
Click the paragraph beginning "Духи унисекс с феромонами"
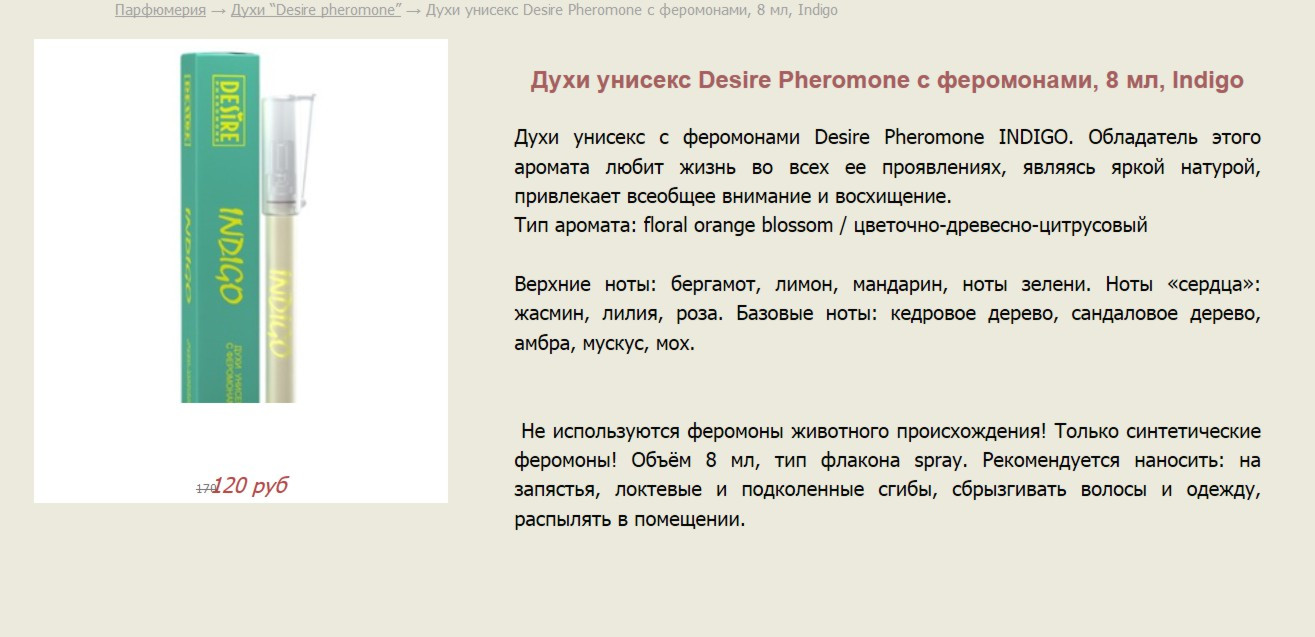887,166
